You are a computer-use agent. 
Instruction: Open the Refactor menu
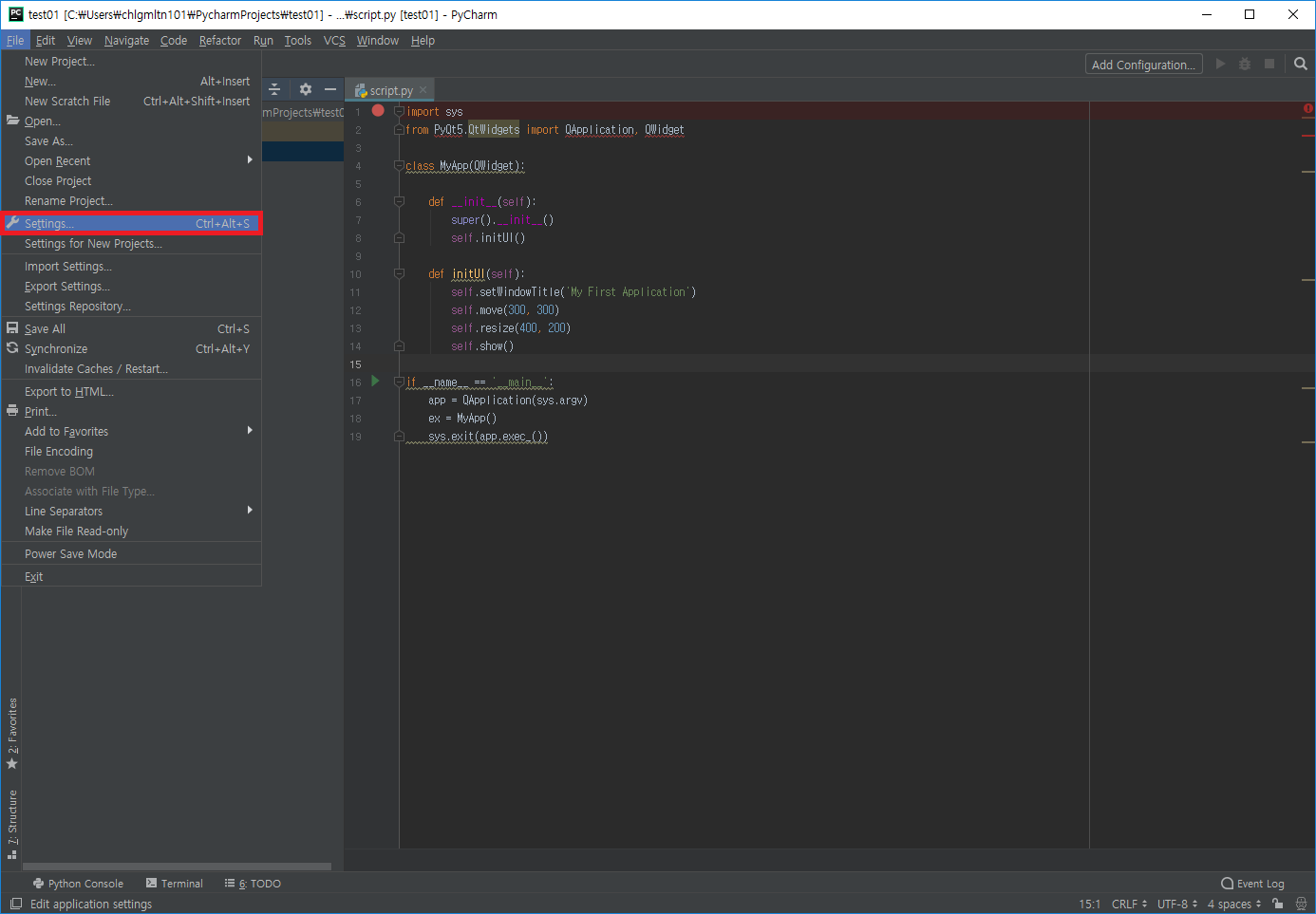(219, 40)
